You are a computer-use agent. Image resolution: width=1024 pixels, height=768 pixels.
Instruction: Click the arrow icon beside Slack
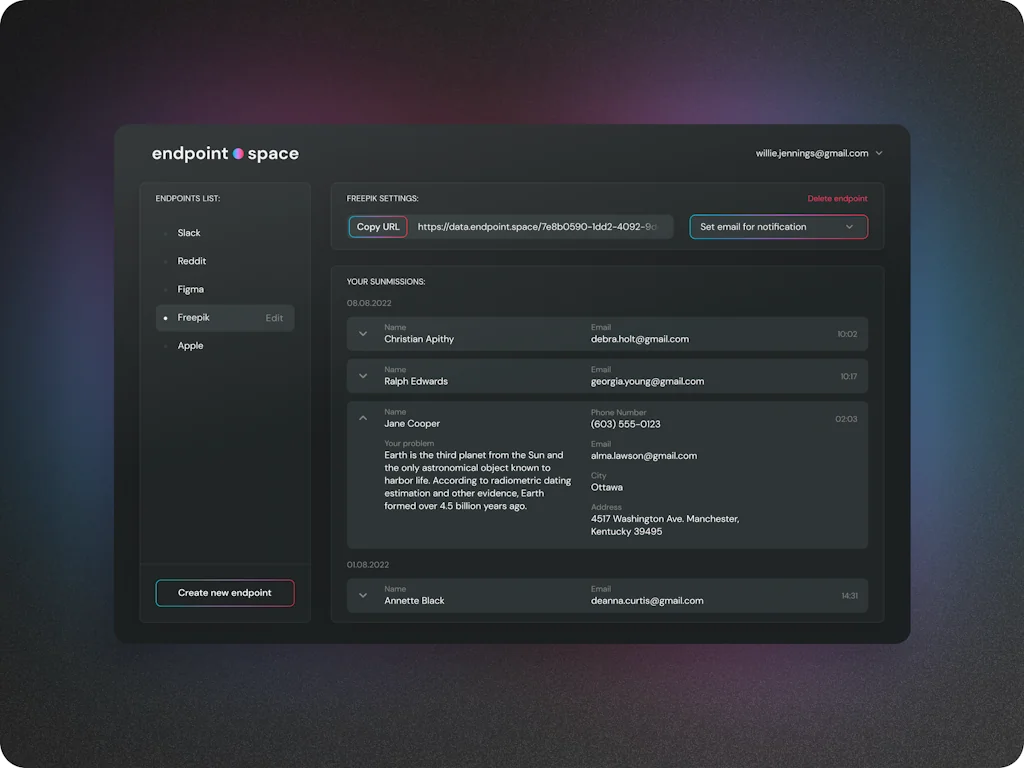[166, 233]
